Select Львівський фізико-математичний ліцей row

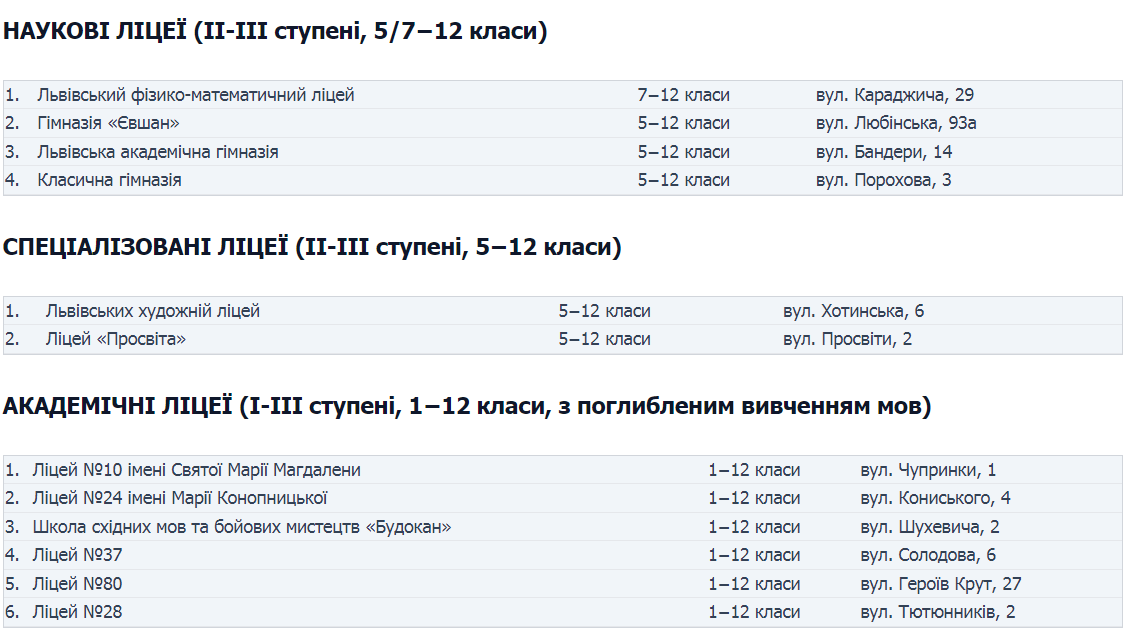point(563,95)
